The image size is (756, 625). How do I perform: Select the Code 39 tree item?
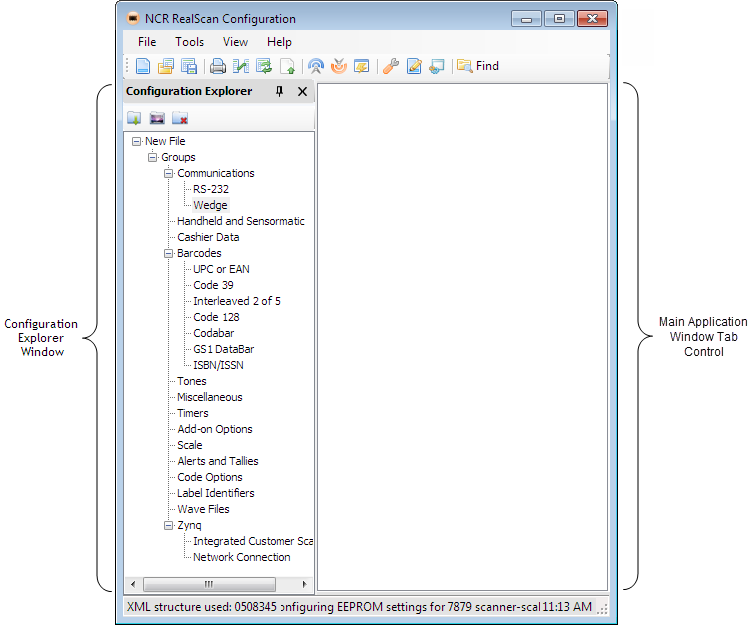(213, 285)
